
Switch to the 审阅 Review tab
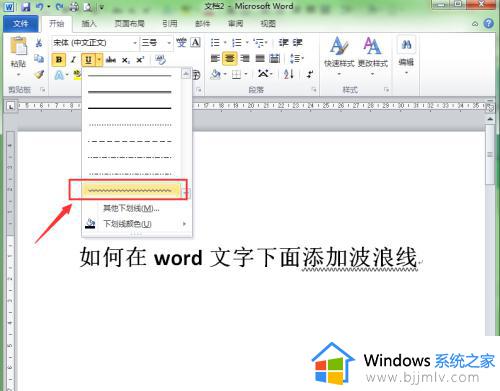click(x=236, y=24)
